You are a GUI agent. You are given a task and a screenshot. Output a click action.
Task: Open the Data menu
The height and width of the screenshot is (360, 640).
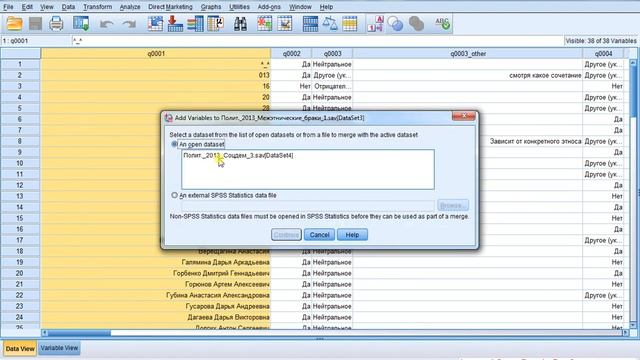point(69,7)
